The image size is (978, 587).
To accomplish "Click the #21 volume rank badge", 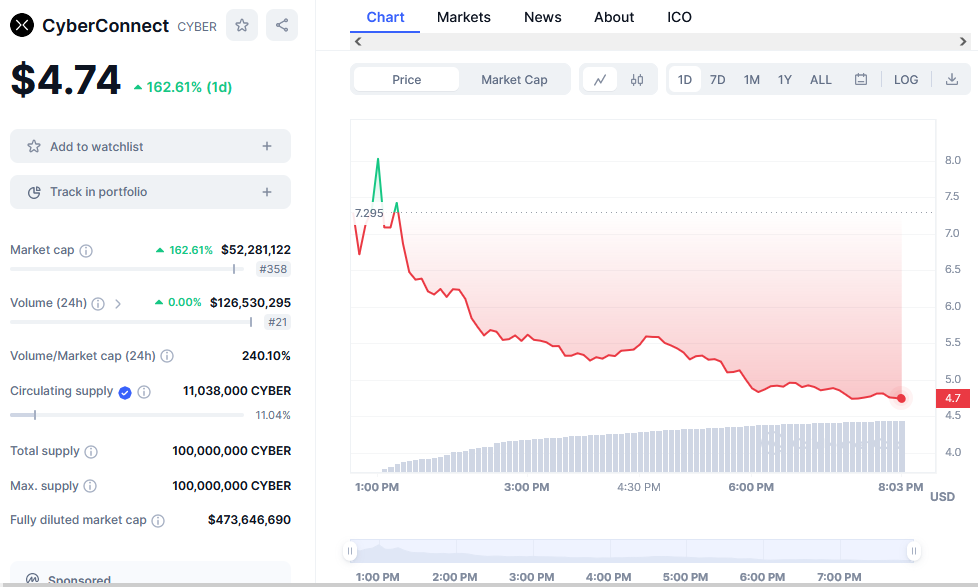I will (x=278, y=323).
